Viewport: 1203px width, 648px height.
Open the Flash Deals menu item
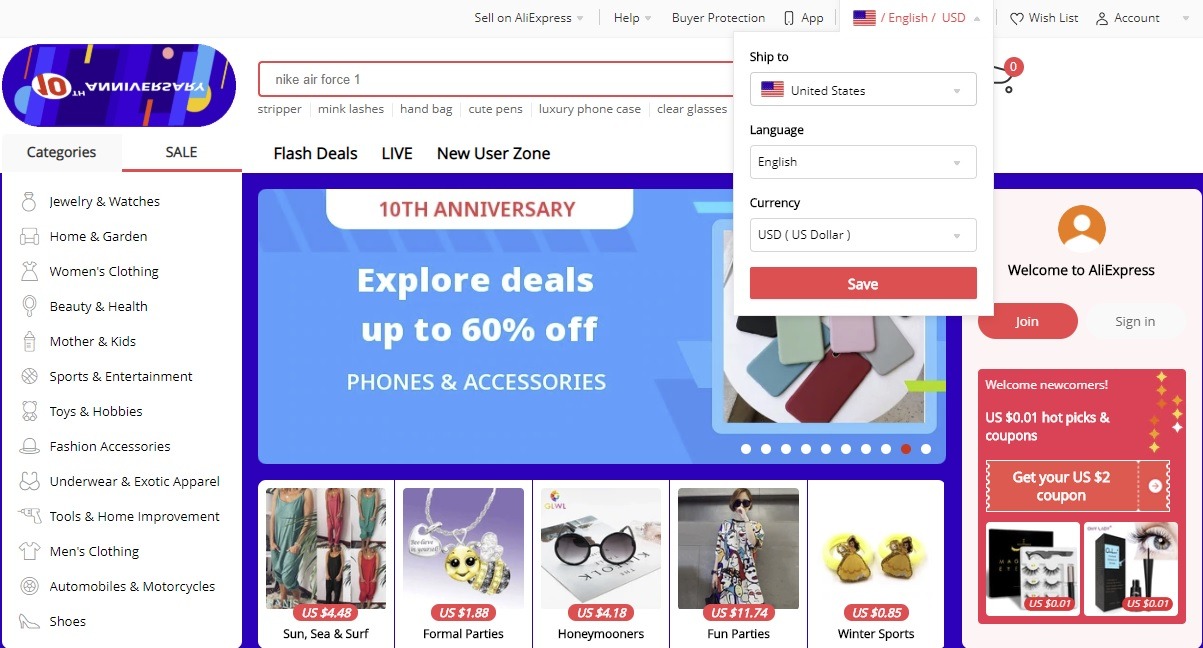coord(315,153)
